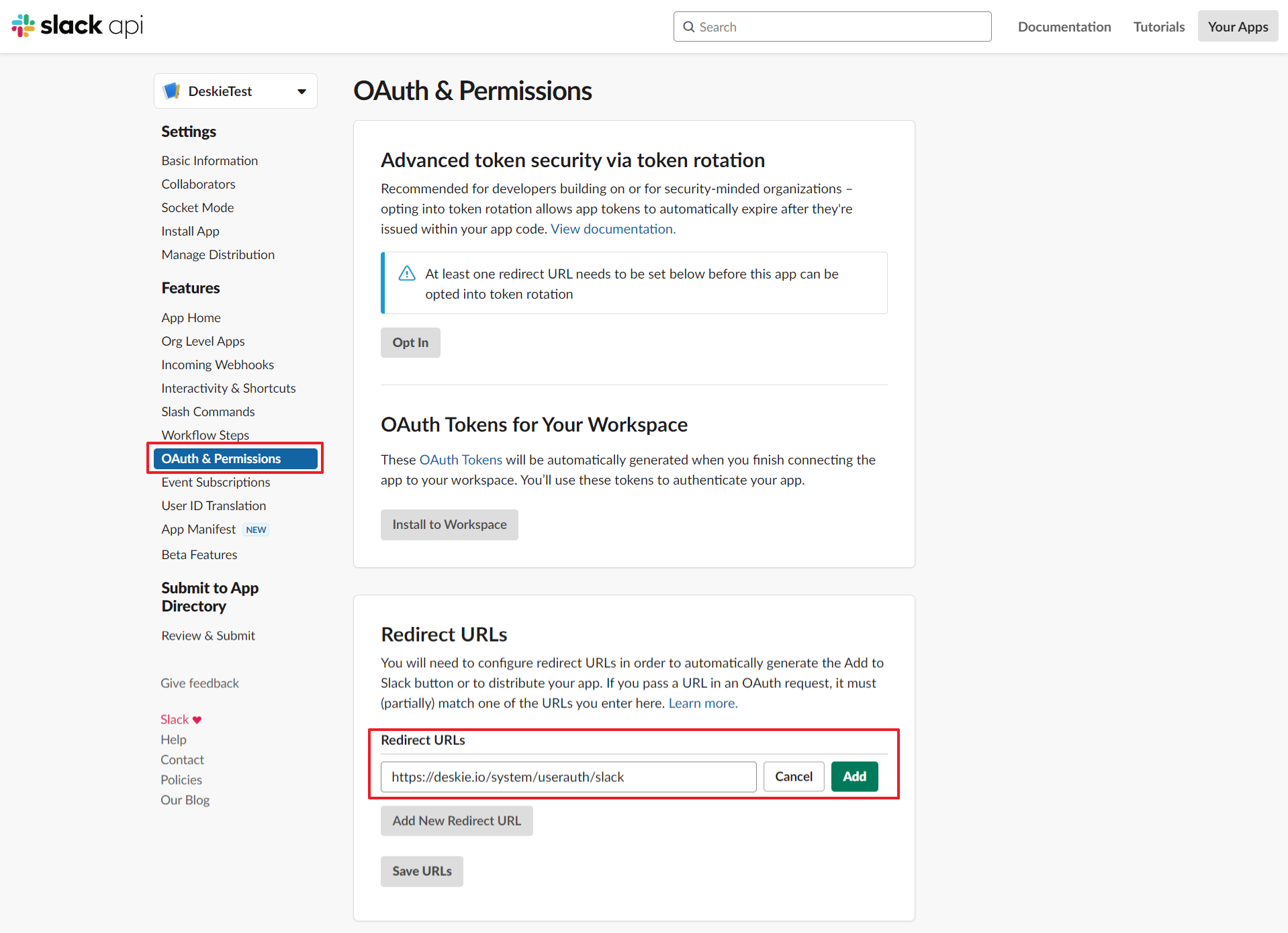The width and height of the screenshot is (1288, 933).
Task: Open Socket Mode settings
Action: pos(197,207)
